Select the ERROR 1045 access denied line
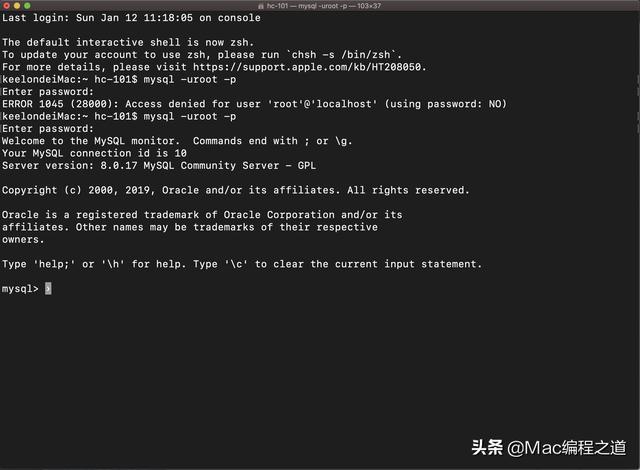The height and width of the screenshot is (470, 640). click(254, 104)
